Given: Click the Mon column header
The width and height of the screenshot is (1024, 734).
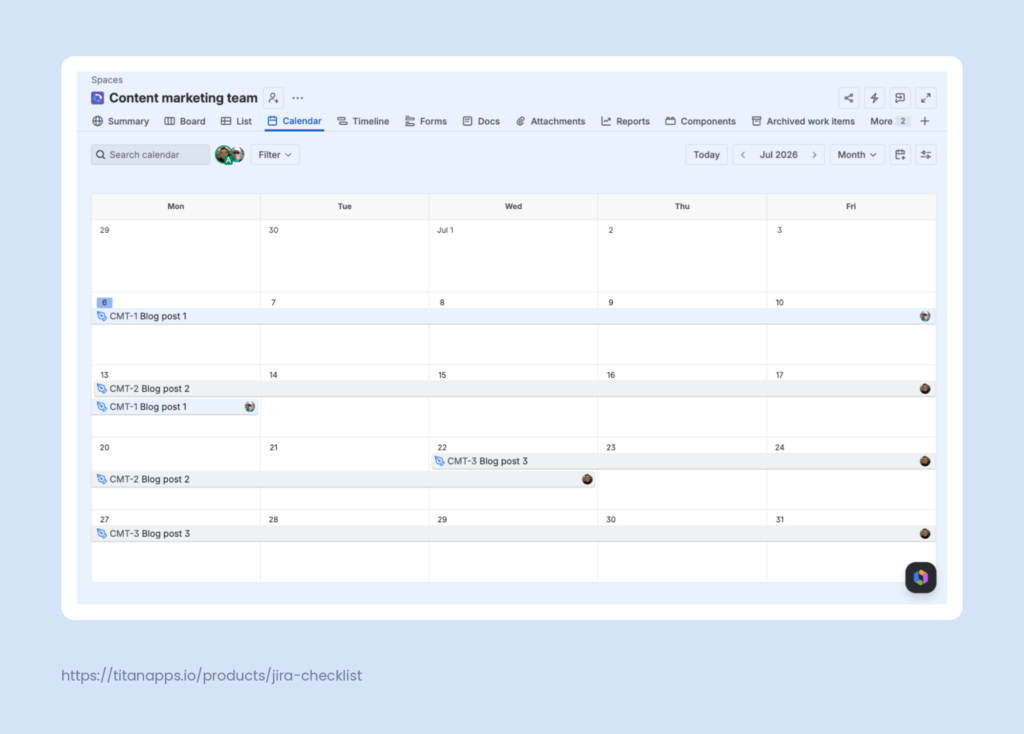Looking at the screenshot, I should [x=176, y=206].
